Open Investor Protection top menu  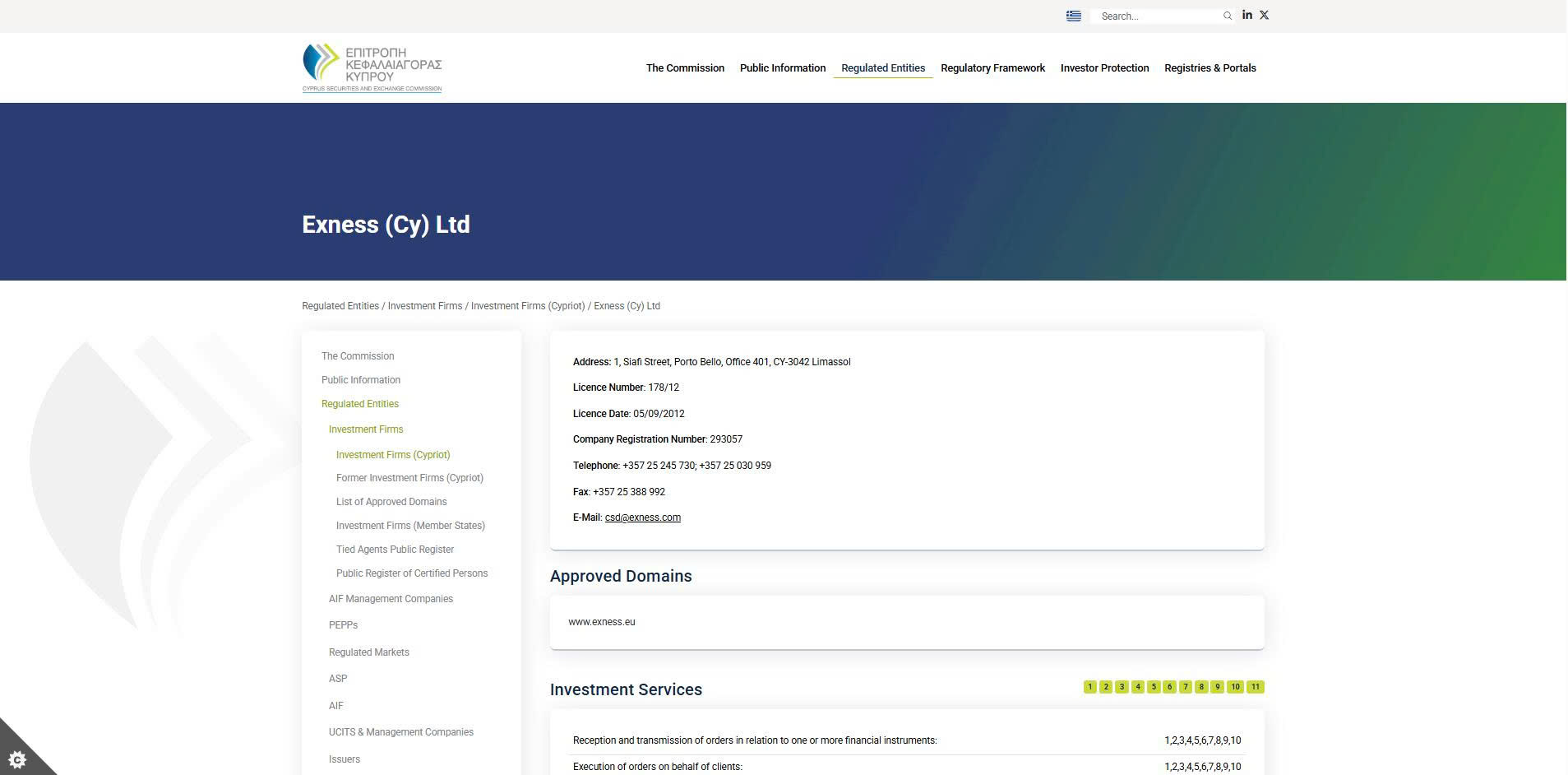point(1104,68)
